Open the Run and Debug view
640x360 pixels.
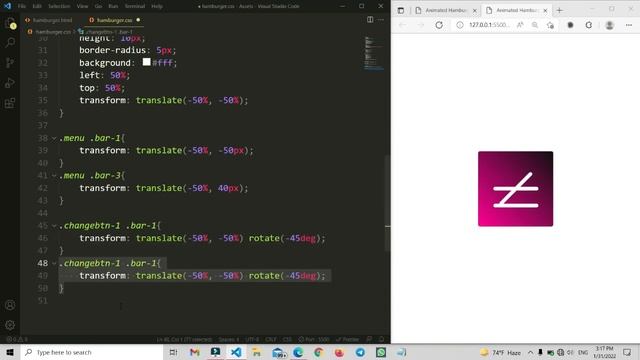click(x=10, y=83)
